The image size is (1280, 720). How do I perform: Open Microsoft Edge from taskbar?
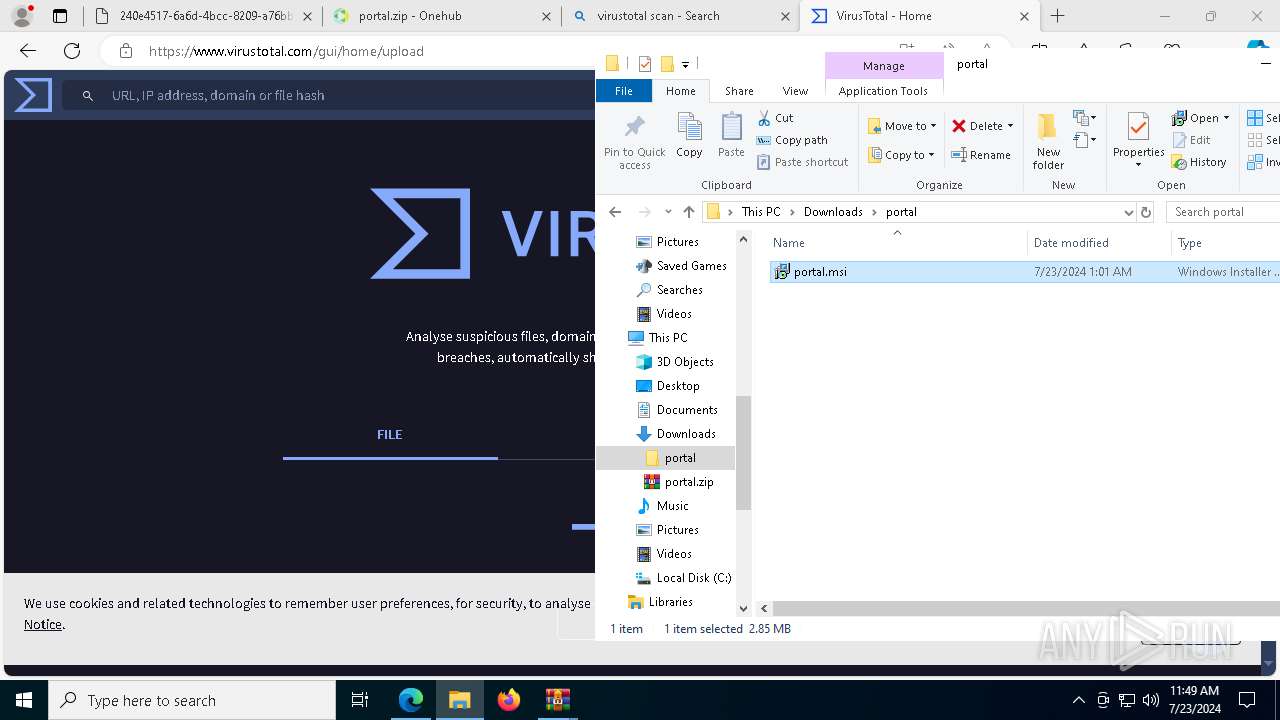(411, 700)
